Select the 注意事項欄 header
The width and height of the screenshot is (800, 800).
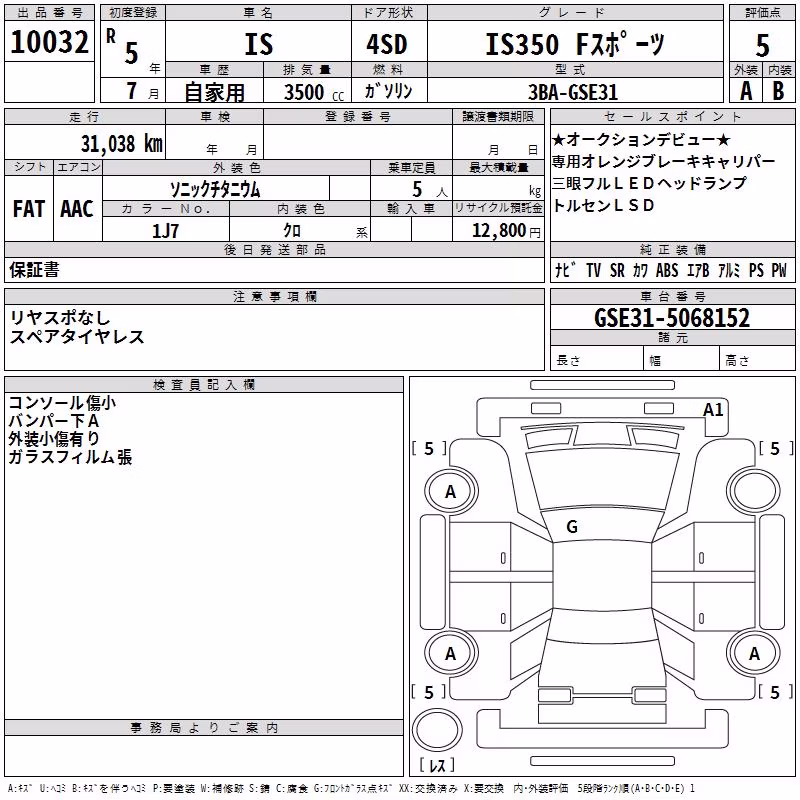coord(274,296)
